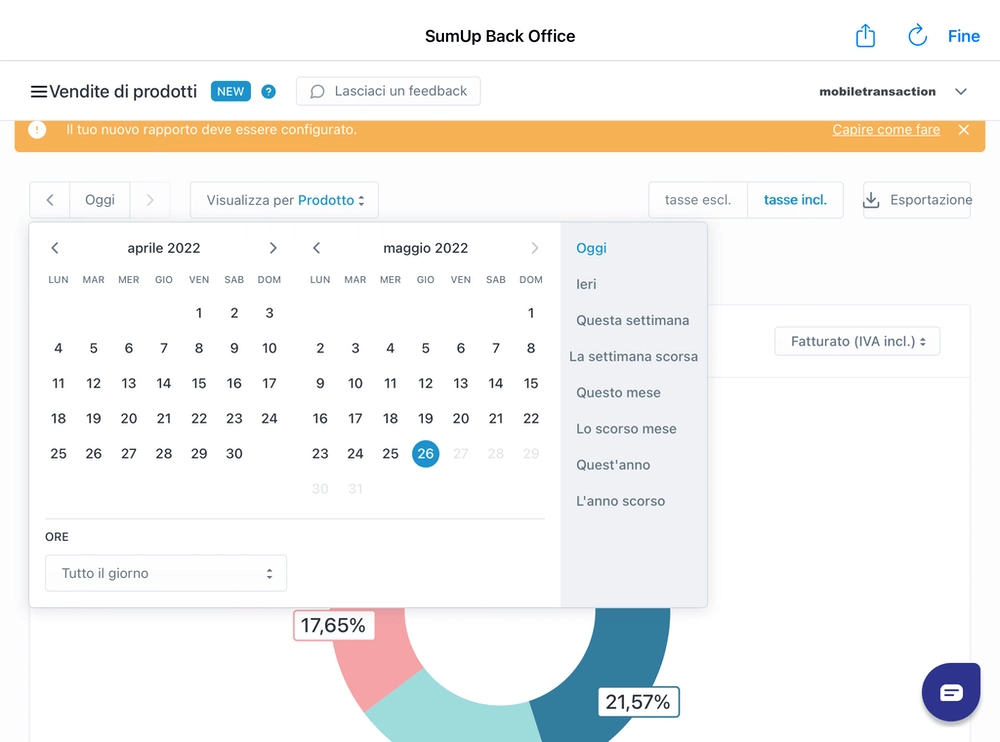The image size is (1000, 742).
Task: Choose La settimana scorsa preset
Action: [x=633, y=357]
